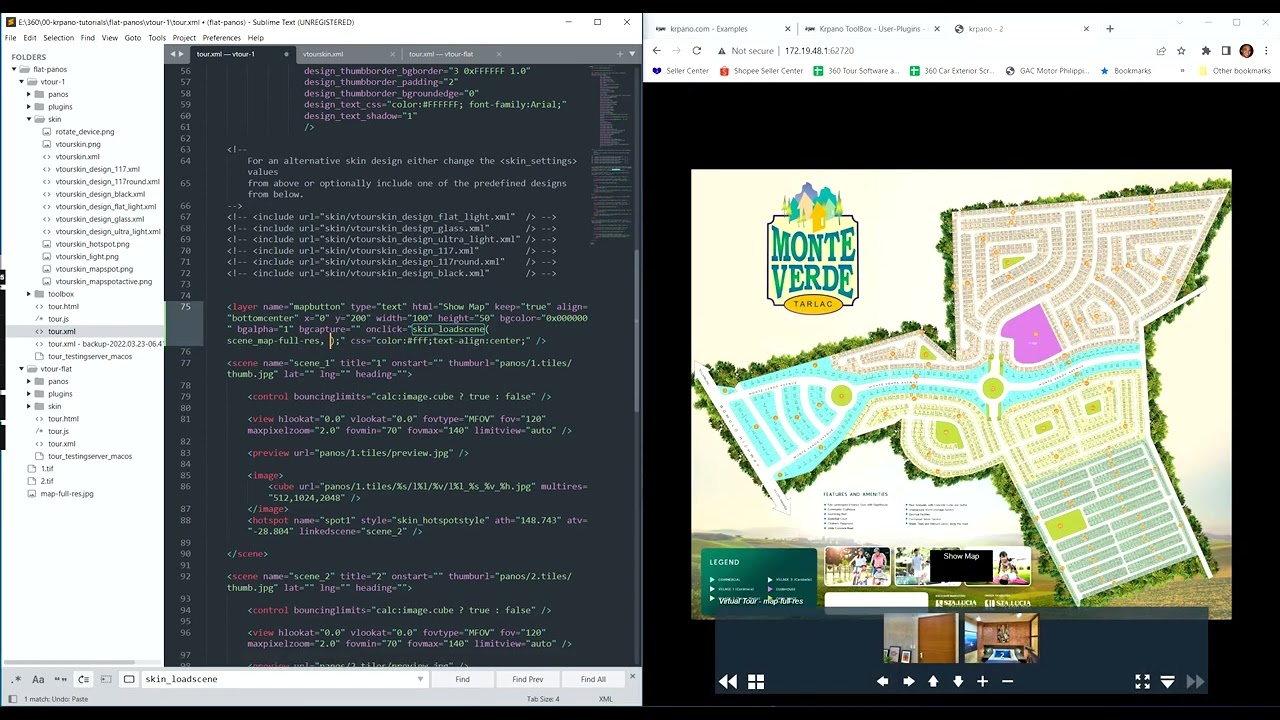Screen dimensions: 1280x720
Task: Click the Show Map button in krpano viewer
Action: (961, 565)
